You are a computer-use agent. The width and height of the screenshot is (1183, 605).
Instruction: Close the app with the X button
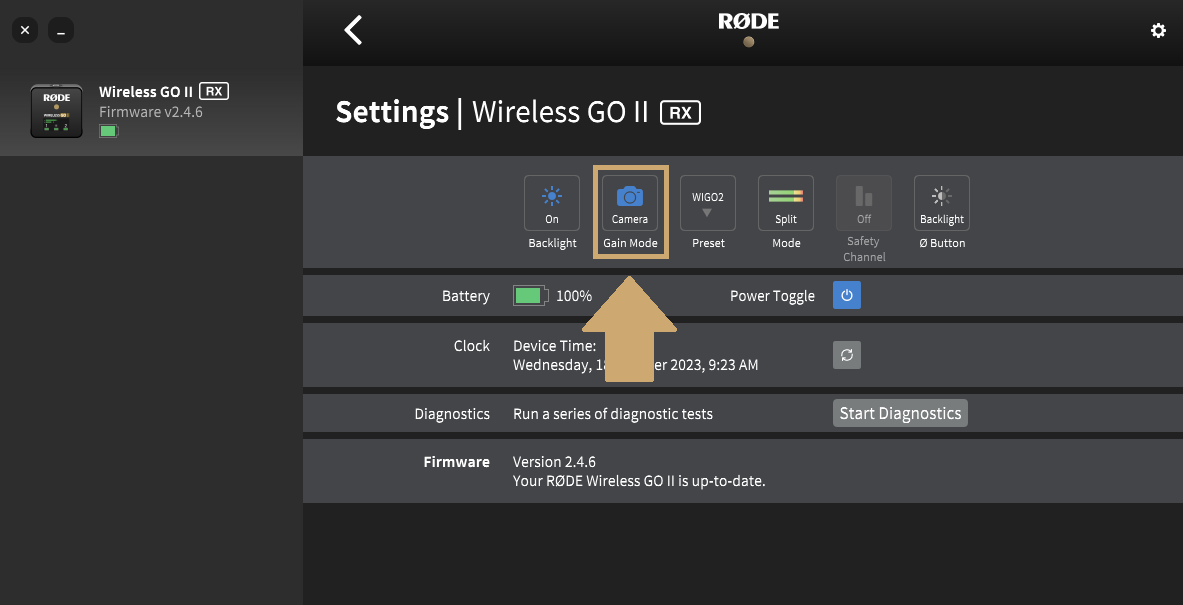(x=25, y=30)
